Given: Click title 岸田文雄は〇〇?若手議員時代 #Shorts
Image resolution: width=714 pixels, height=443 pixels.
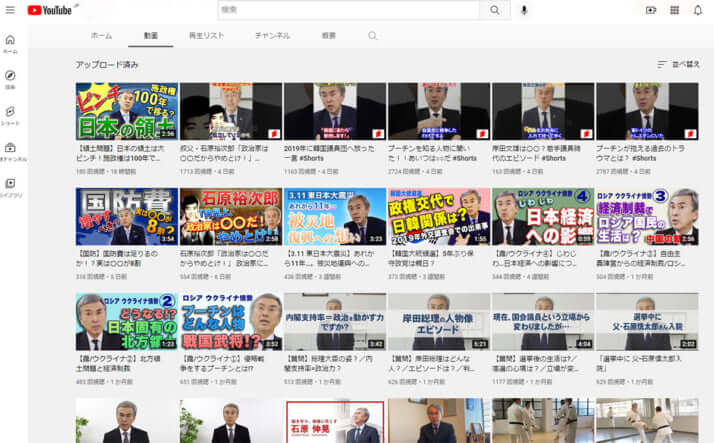Looking at the screenshot, I should coord(536,153).
